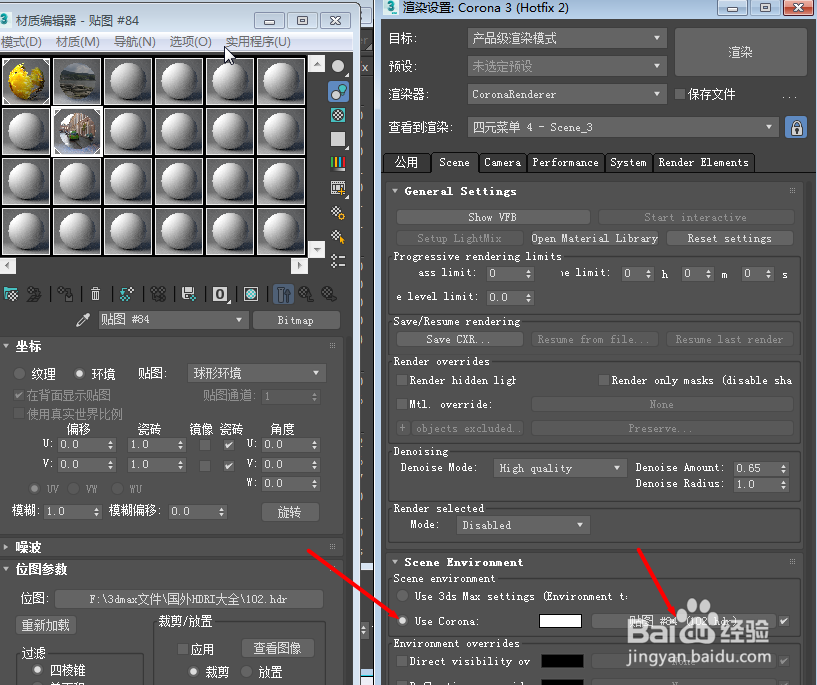Open Material Editor Options icon
This screenshot has width=817, height=685.
point(338,213)
